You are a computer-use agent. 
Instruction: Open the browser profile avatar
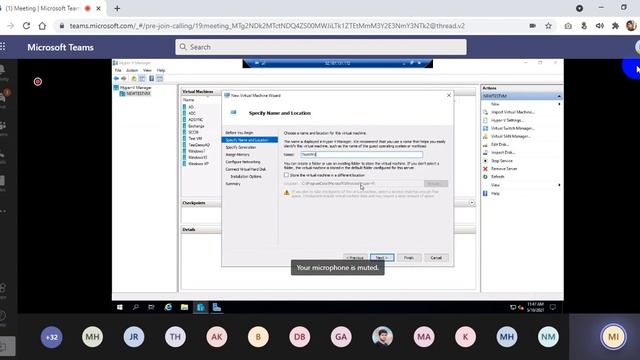[631, 26]
